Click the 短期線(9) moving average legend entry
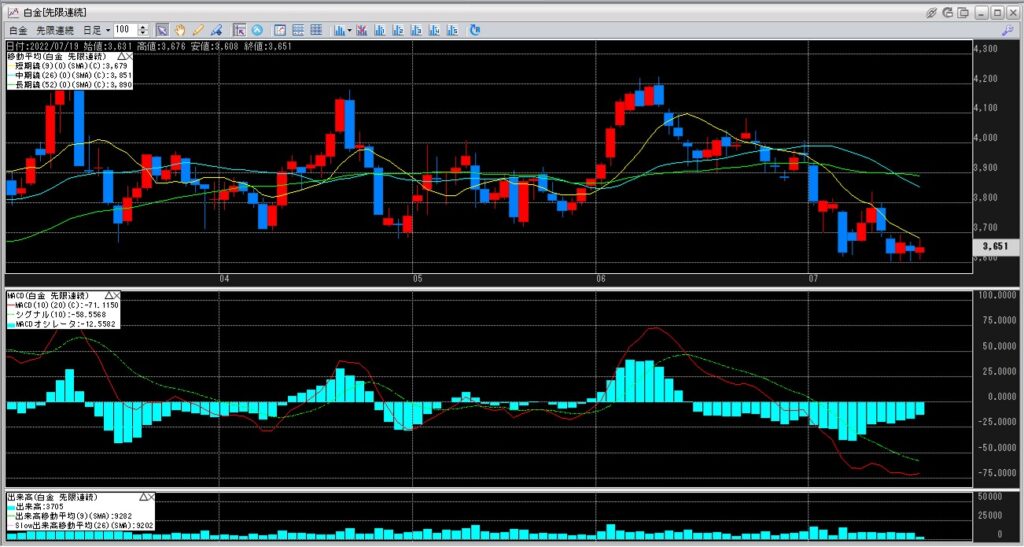 point(67,66)
